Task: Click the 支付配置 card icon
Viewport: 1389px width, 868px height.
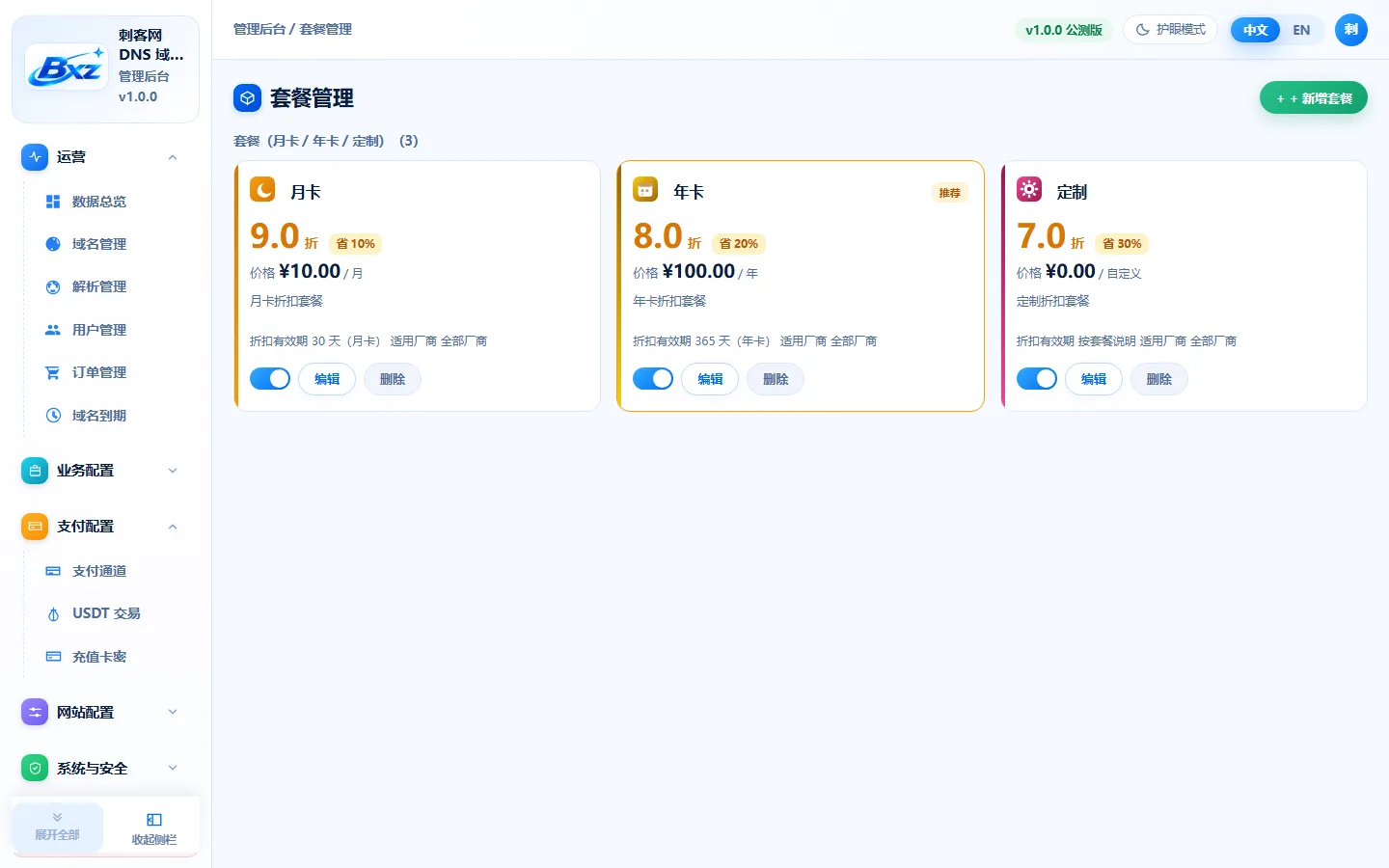Action: pyautogui.click(x=35, y=527)
